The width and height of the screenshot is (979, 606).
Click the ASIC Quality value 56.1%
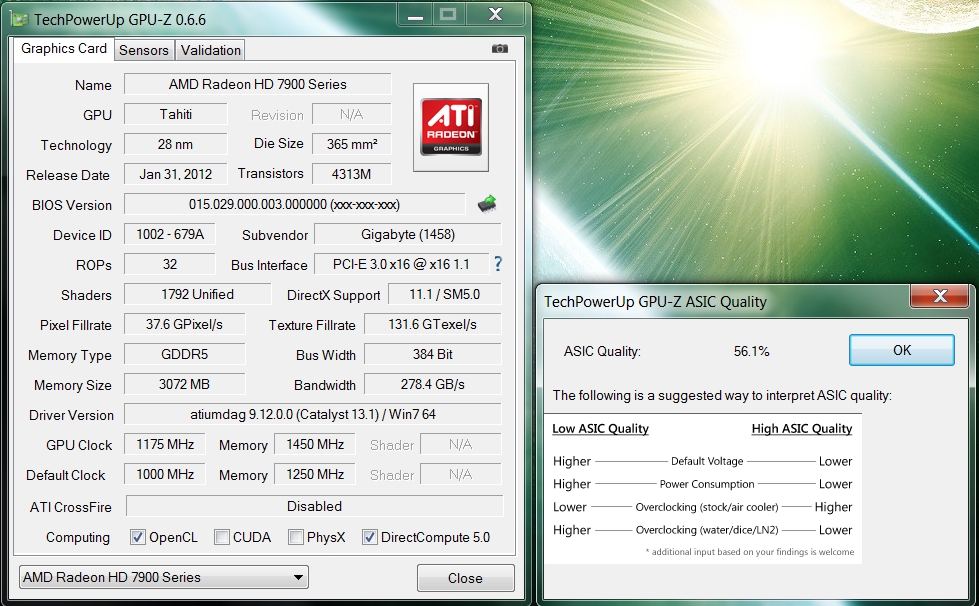[751, 351]
